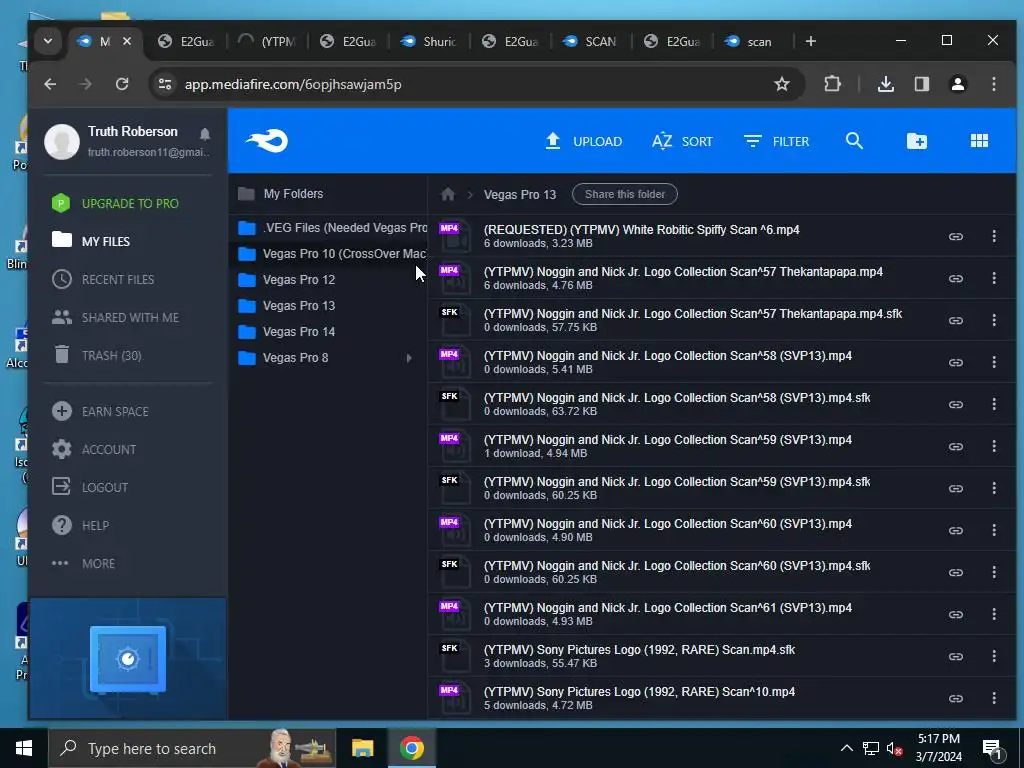
Task: Open options for Scan^59 (SVP13).mp4.sfk
Action: pos(994,488)
